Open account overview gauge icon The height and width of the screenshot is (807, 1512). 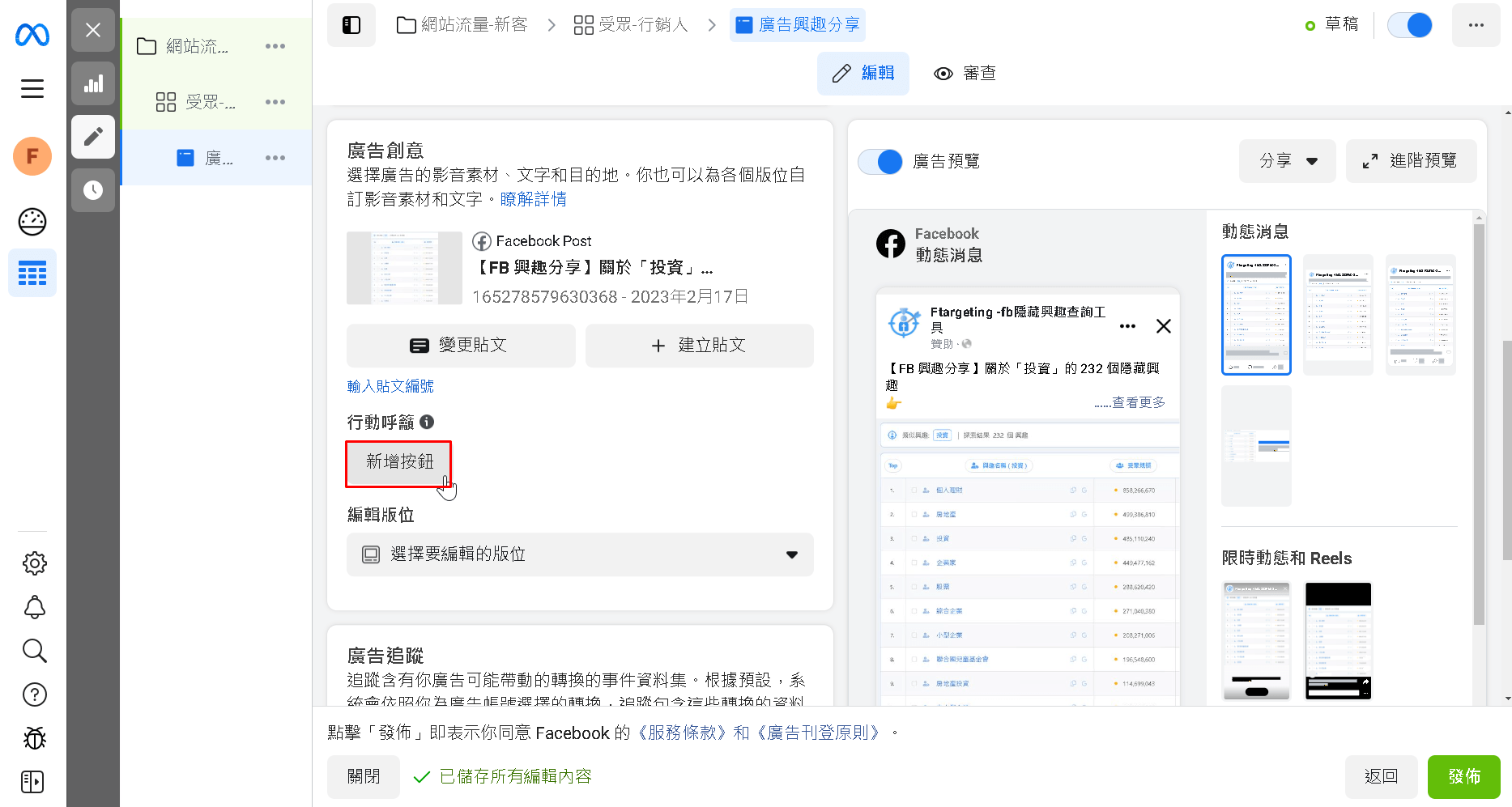[32, 222]
